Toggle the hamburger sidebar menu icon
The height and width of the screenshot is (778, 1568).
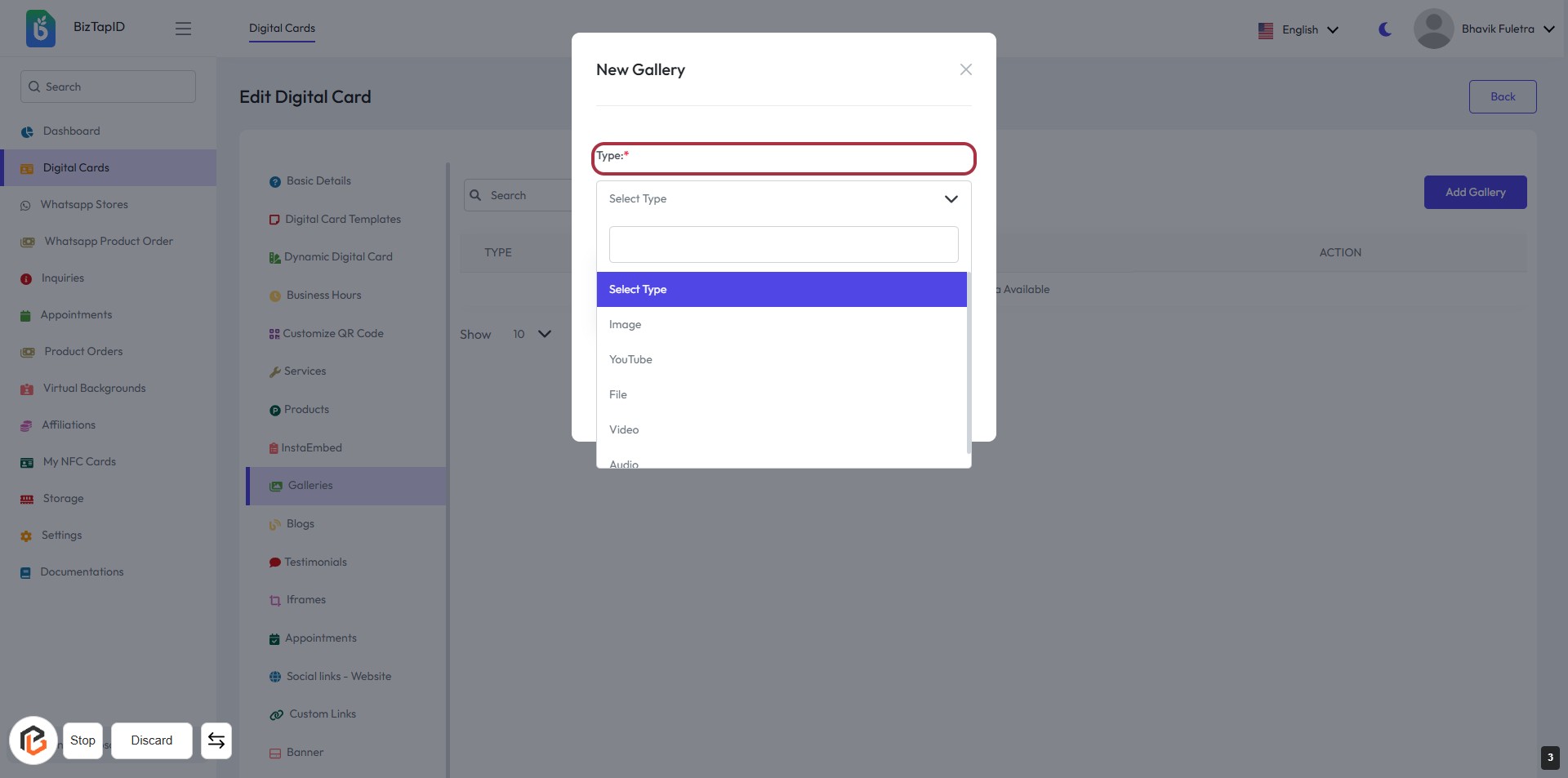[x=183, y=29]
